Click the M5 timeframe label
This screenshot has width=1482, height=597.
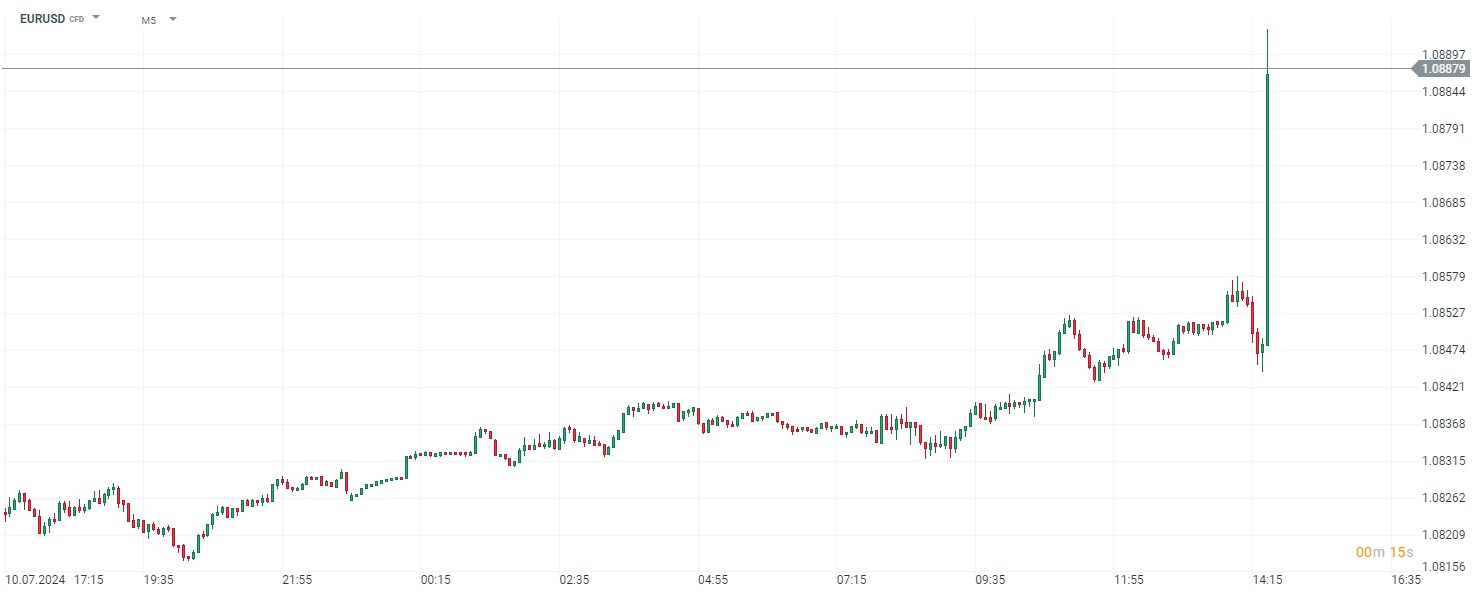point(148,19)
